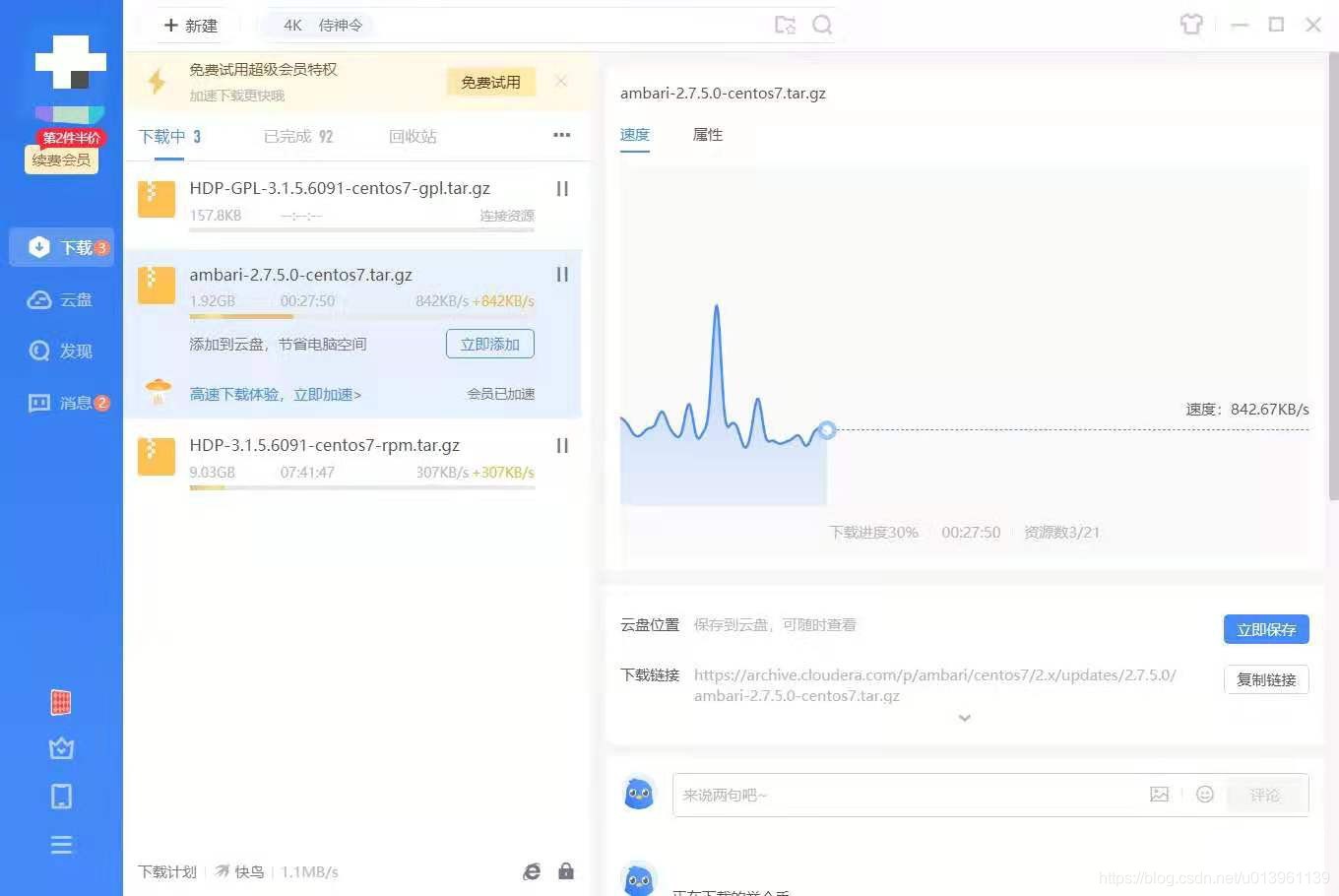Click the image upload icon in comment box
The image size is (1339, 896).
tap(1160, 794)
